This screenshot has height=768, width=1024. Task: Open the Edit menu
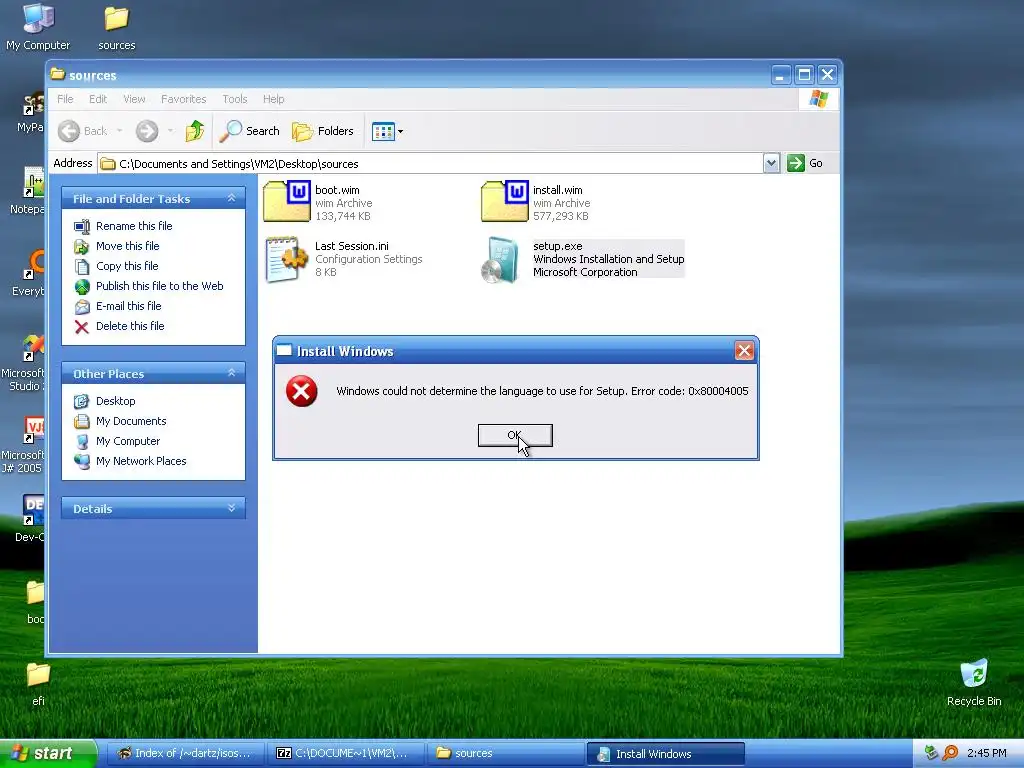tap(98, 99)
